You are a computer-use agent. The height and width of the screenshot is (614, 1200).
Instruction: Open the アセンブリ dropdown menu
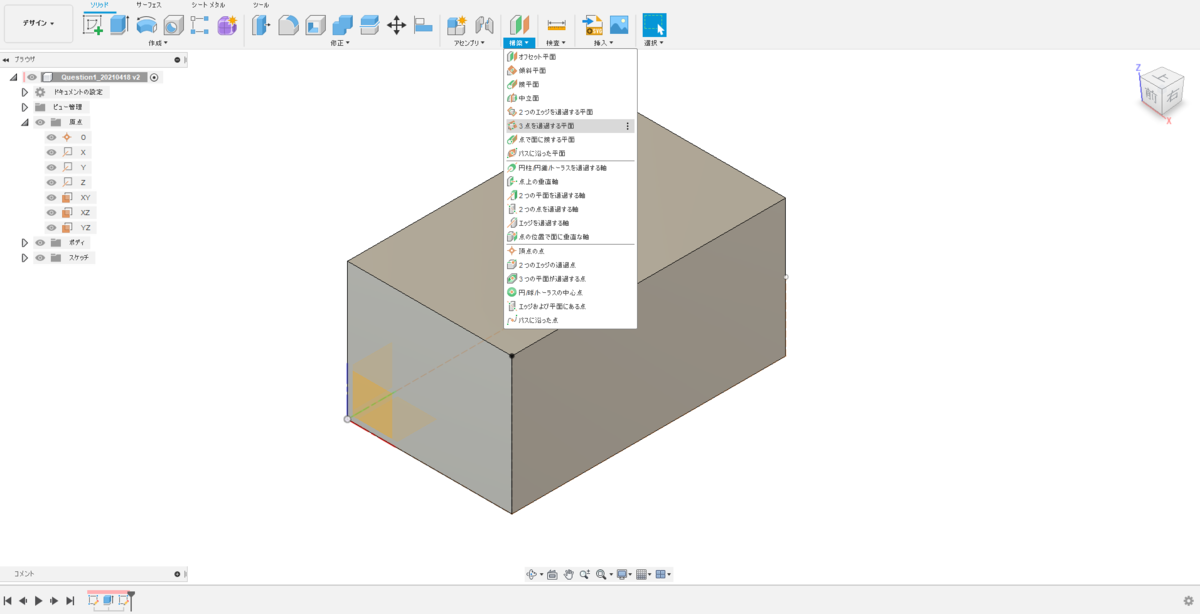pos(468,43)
